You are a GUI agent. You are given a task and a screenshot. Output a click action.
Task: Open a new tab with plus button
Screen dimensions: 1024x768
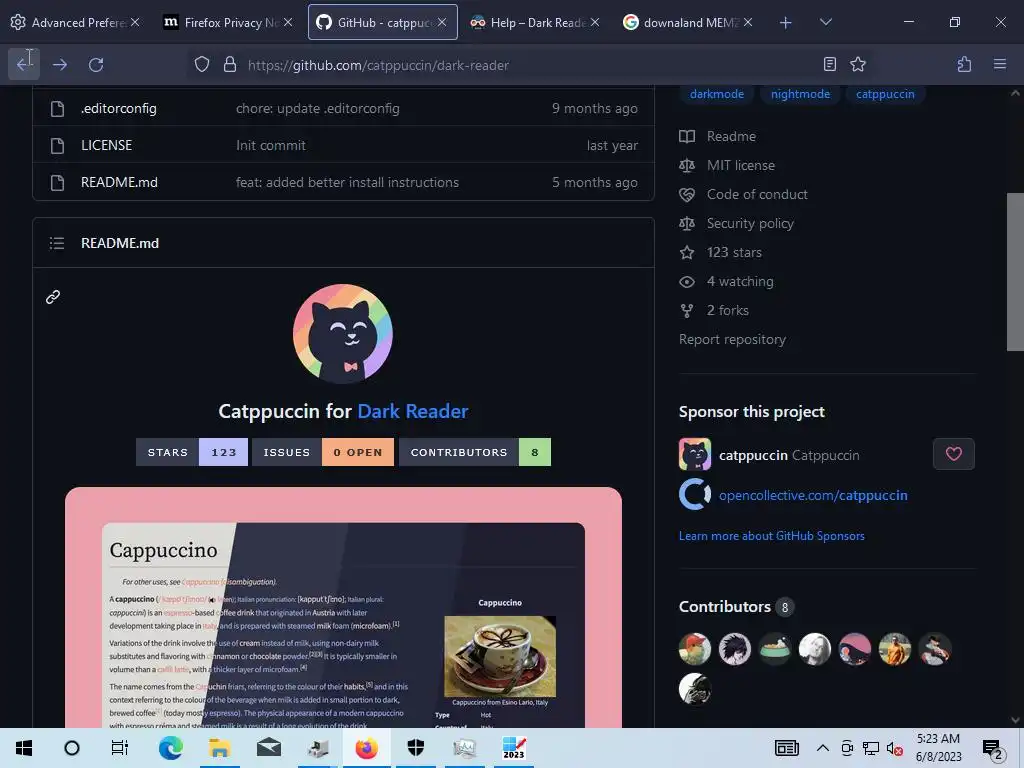tap(786, 22)
